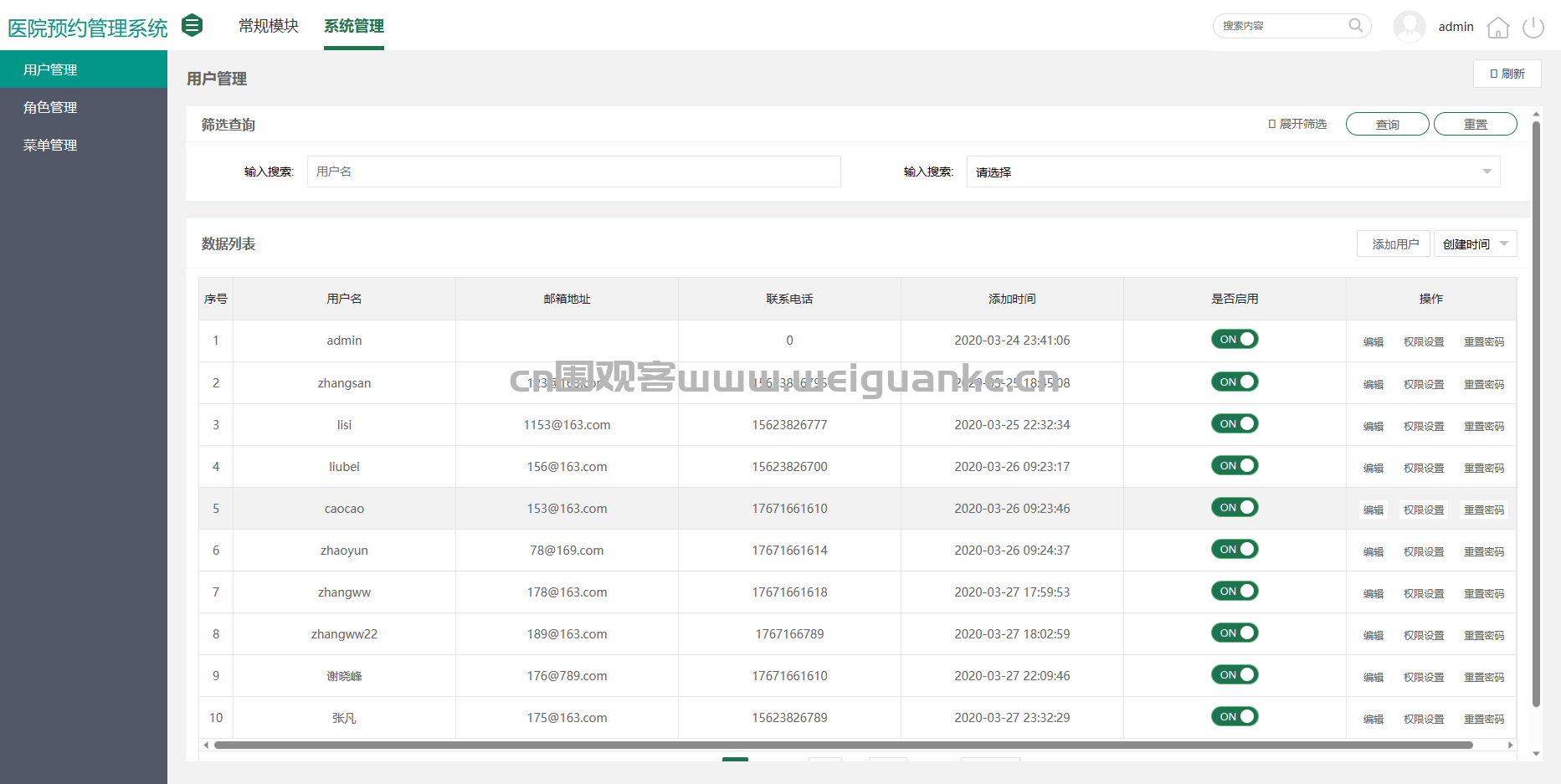Click the 医院预约管理系统 logo title

88,28
